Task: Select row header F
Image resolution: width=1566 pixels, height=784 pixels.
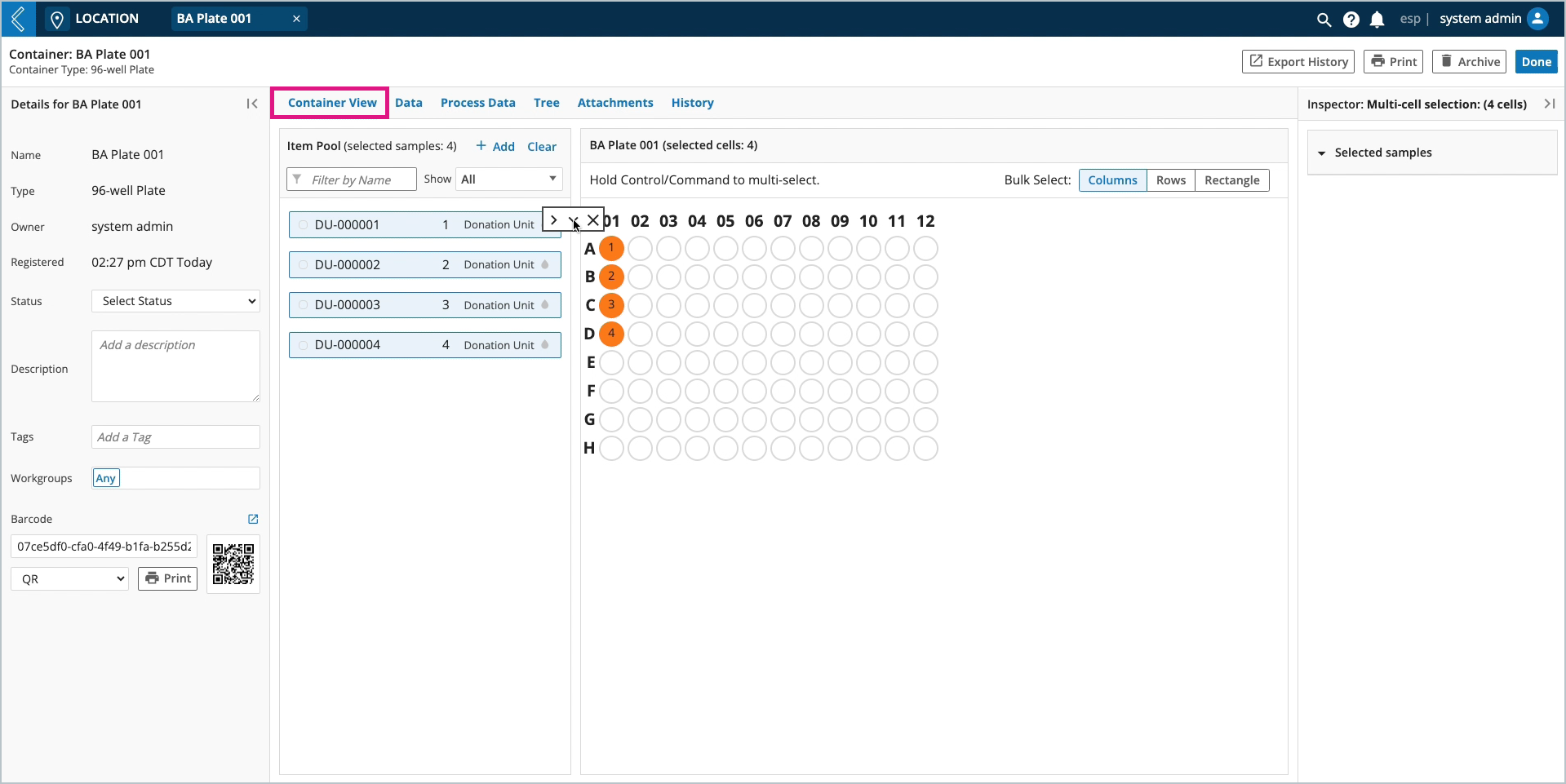Action: tap(591, 391)
